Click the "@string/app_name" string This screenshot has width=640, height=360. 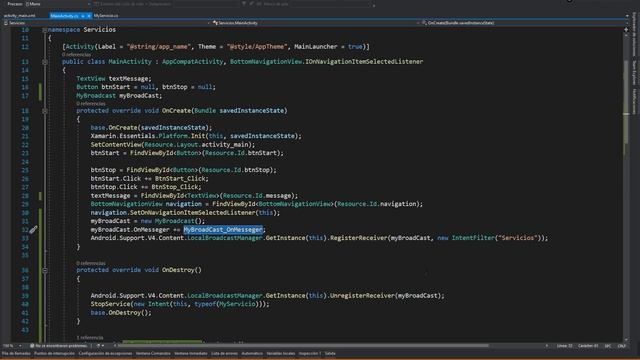coord(159,47)
